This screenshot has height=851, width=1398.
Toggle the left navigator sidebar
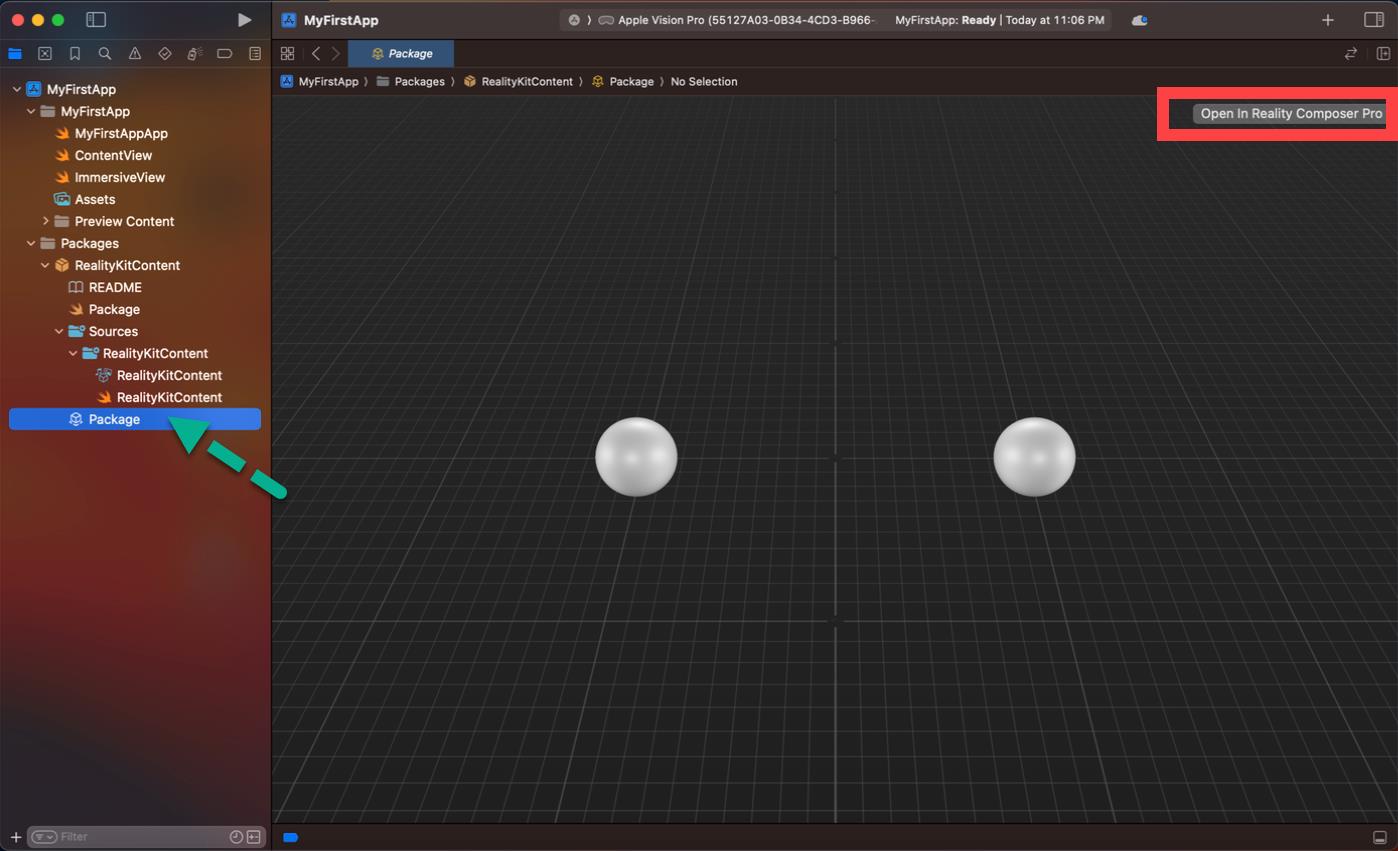(96, 20)
